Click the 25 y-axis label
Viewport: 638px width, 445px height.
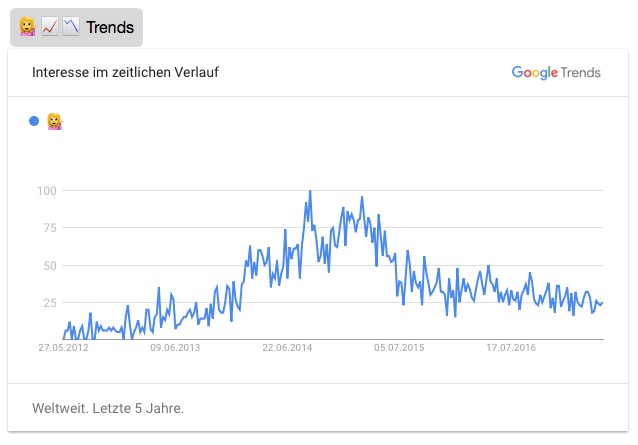(50, 303)
